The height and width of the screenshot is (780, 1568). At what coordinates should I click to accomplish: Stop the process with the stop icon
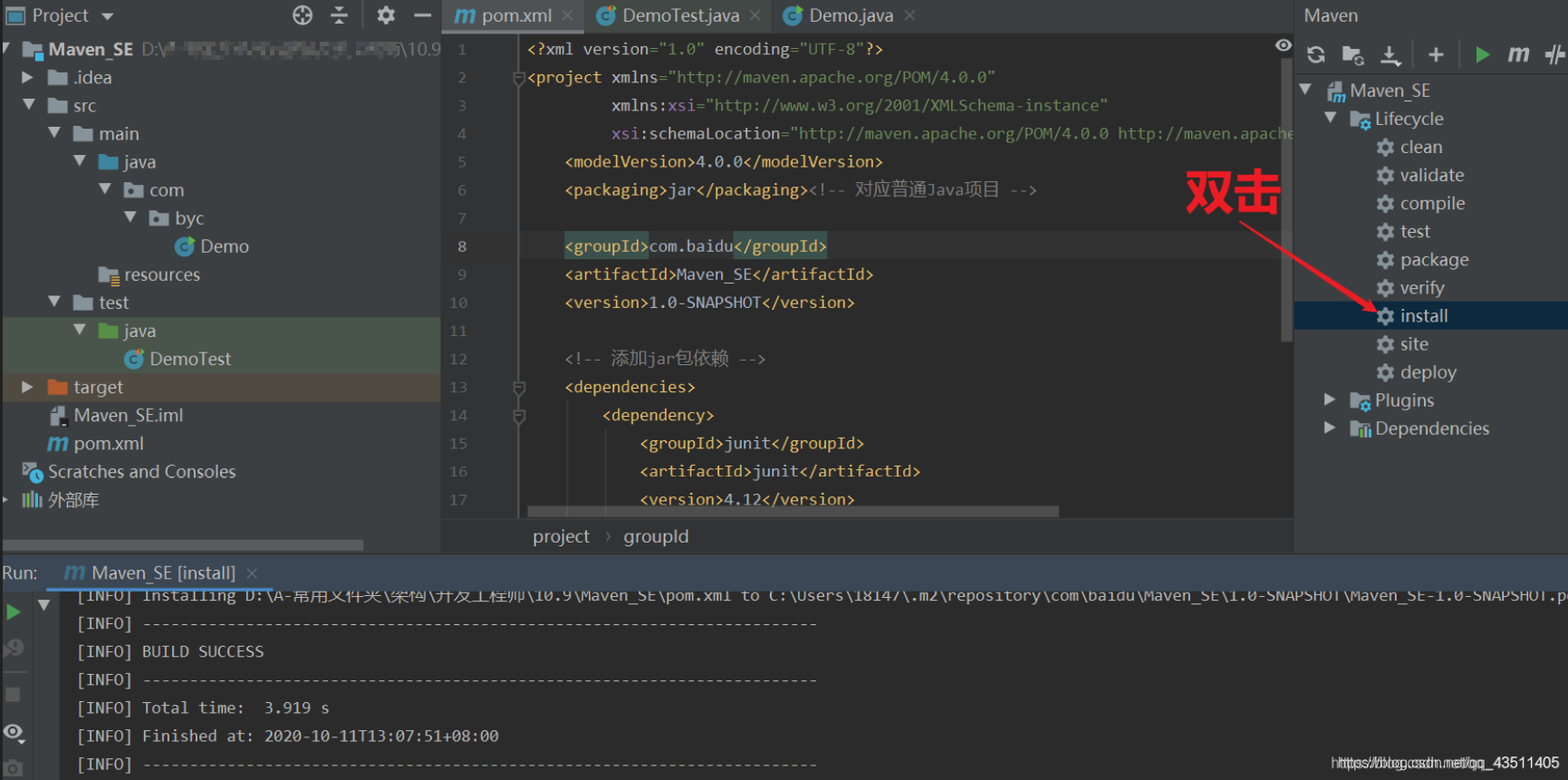click(x=13, y=694)
